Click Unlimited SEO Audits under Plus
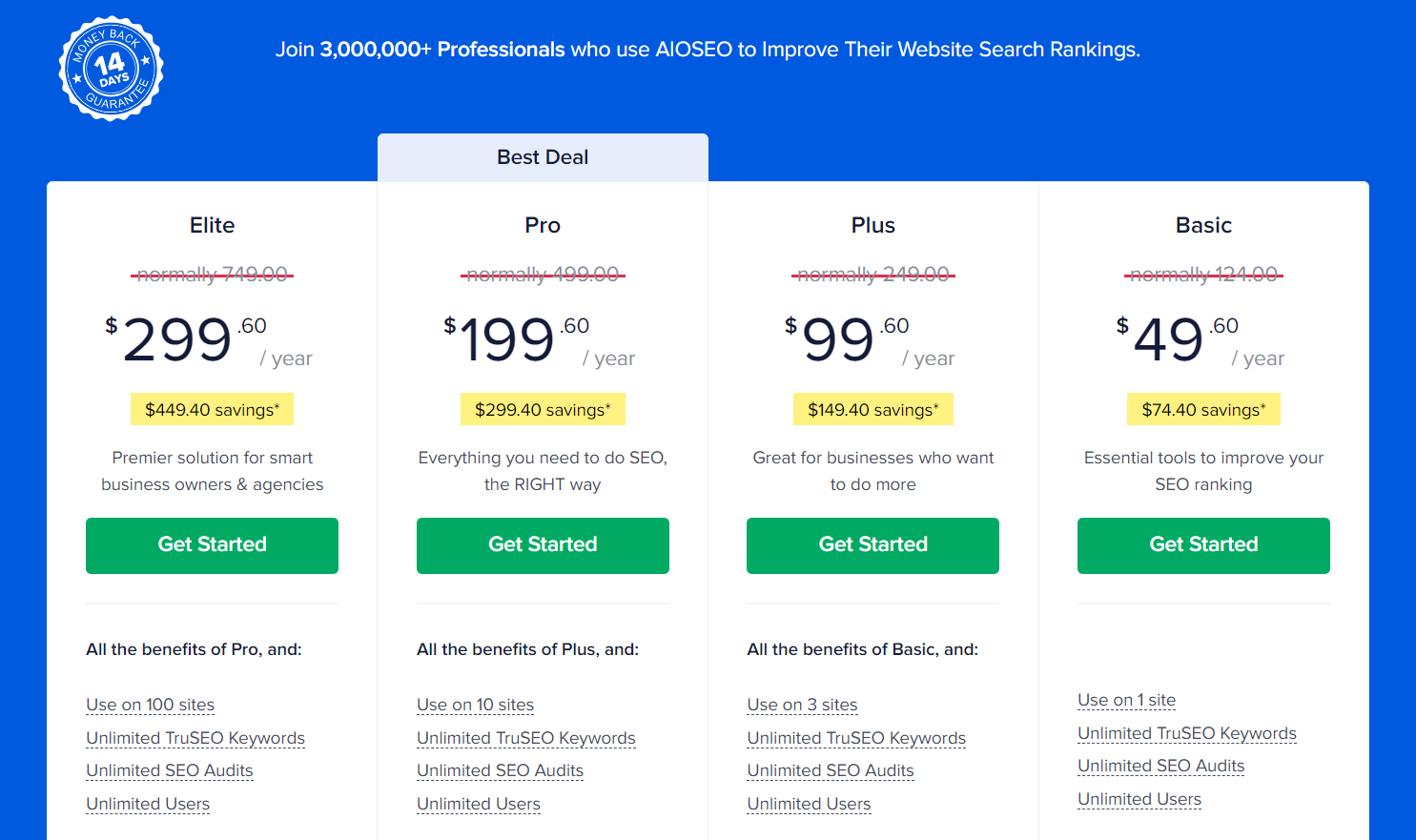The height and width of the screenshot is (840, 1416). point(831,770)
